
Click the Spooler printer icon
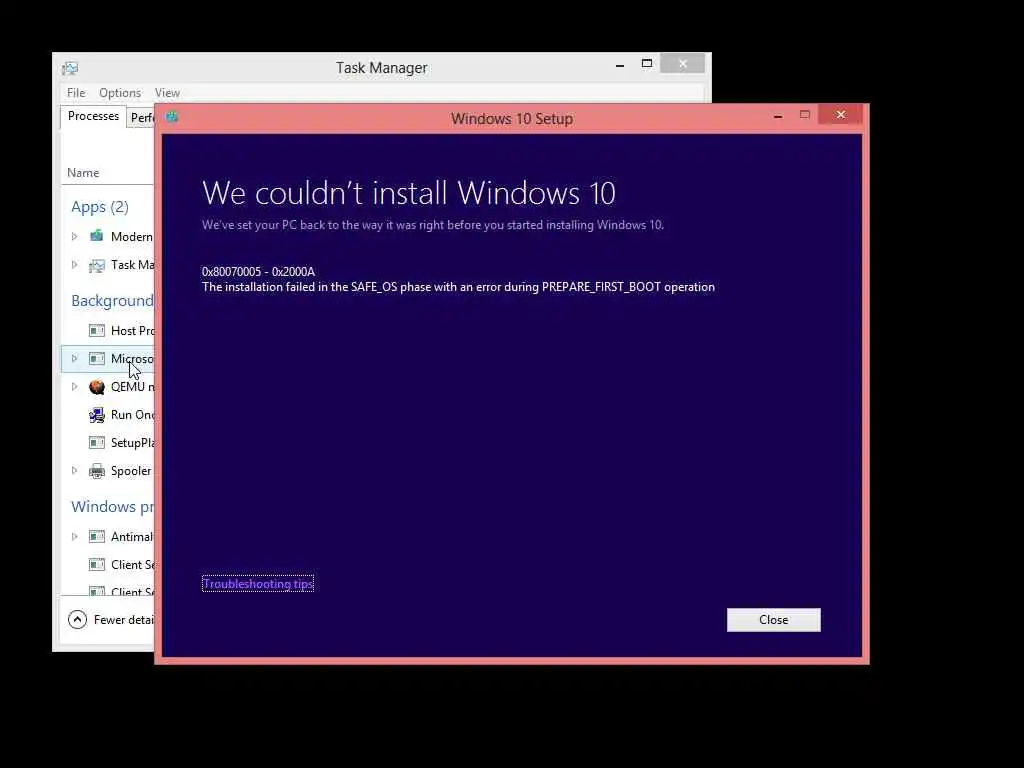click(97, 471)
